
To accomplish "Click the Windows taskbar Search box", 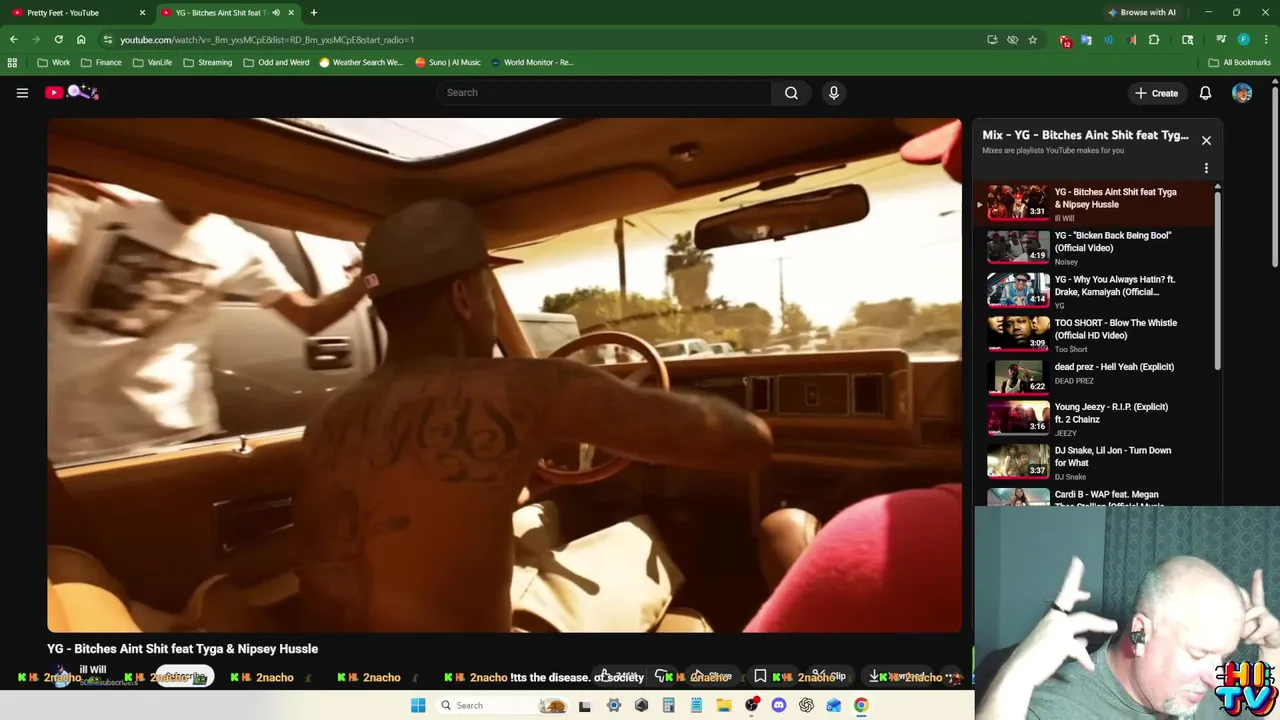I will tap(505, 705).
